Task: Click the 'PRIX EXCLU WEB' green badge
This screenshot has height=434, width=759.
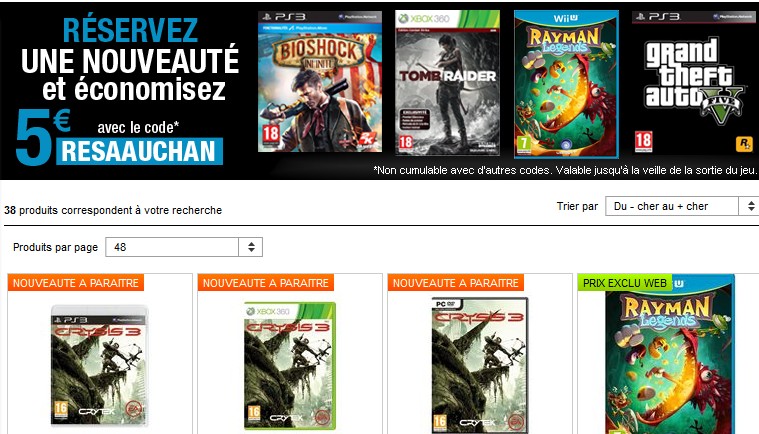Action: click(625, 283)
